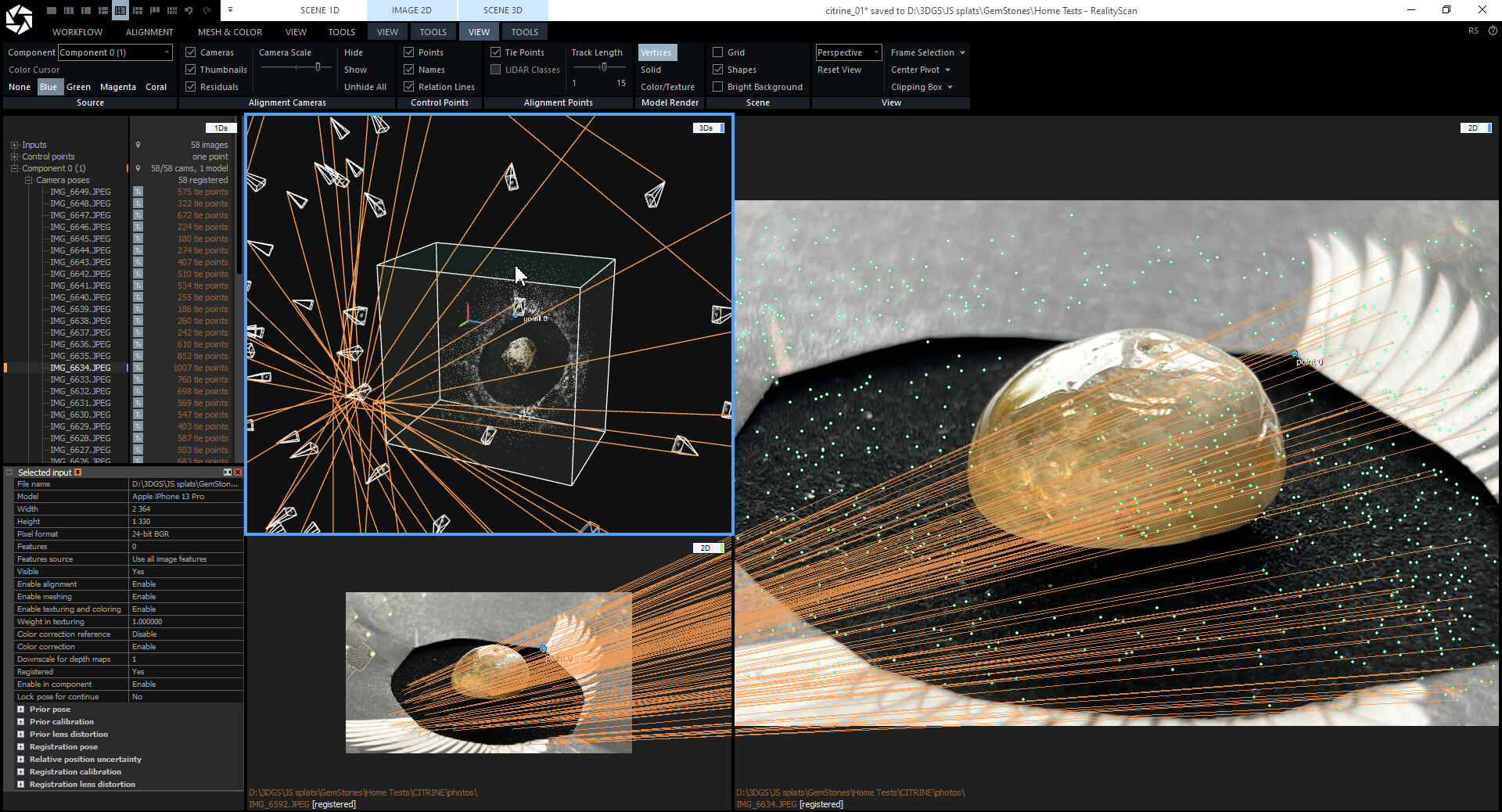Pin the Selected input panel

(77, 472)
